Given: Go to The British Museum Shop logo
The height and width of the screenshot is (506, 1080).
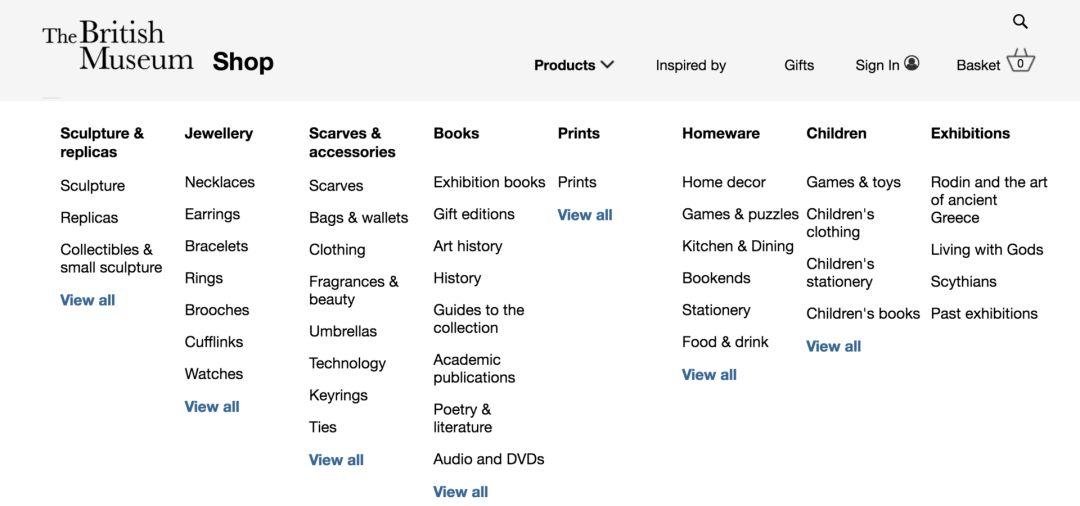Looking at the screenshot, I should tap(157, 49).
